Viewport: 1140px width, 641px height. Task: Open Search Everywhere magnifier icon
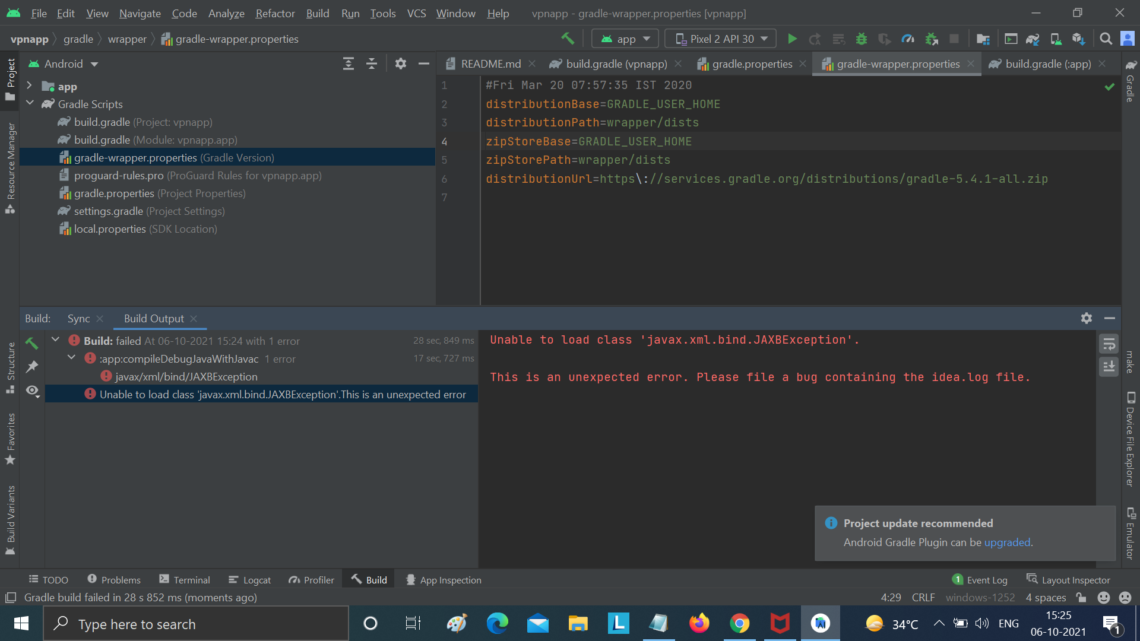[1105, 39]
